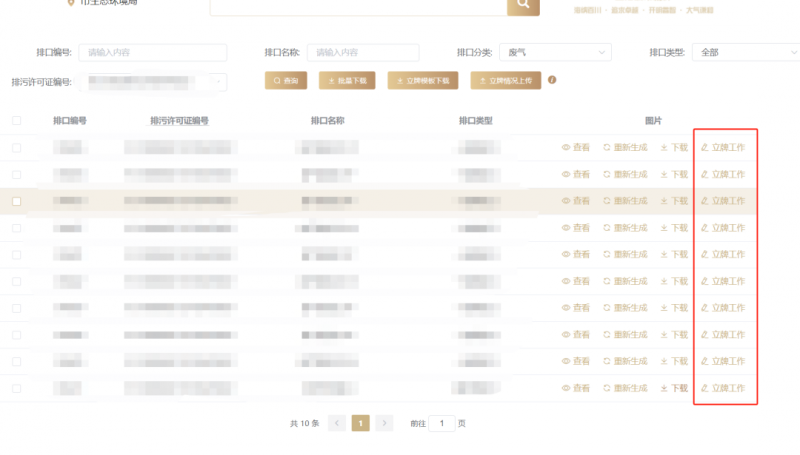
Task: Click the 查询 search button
Action: point(286,81)
